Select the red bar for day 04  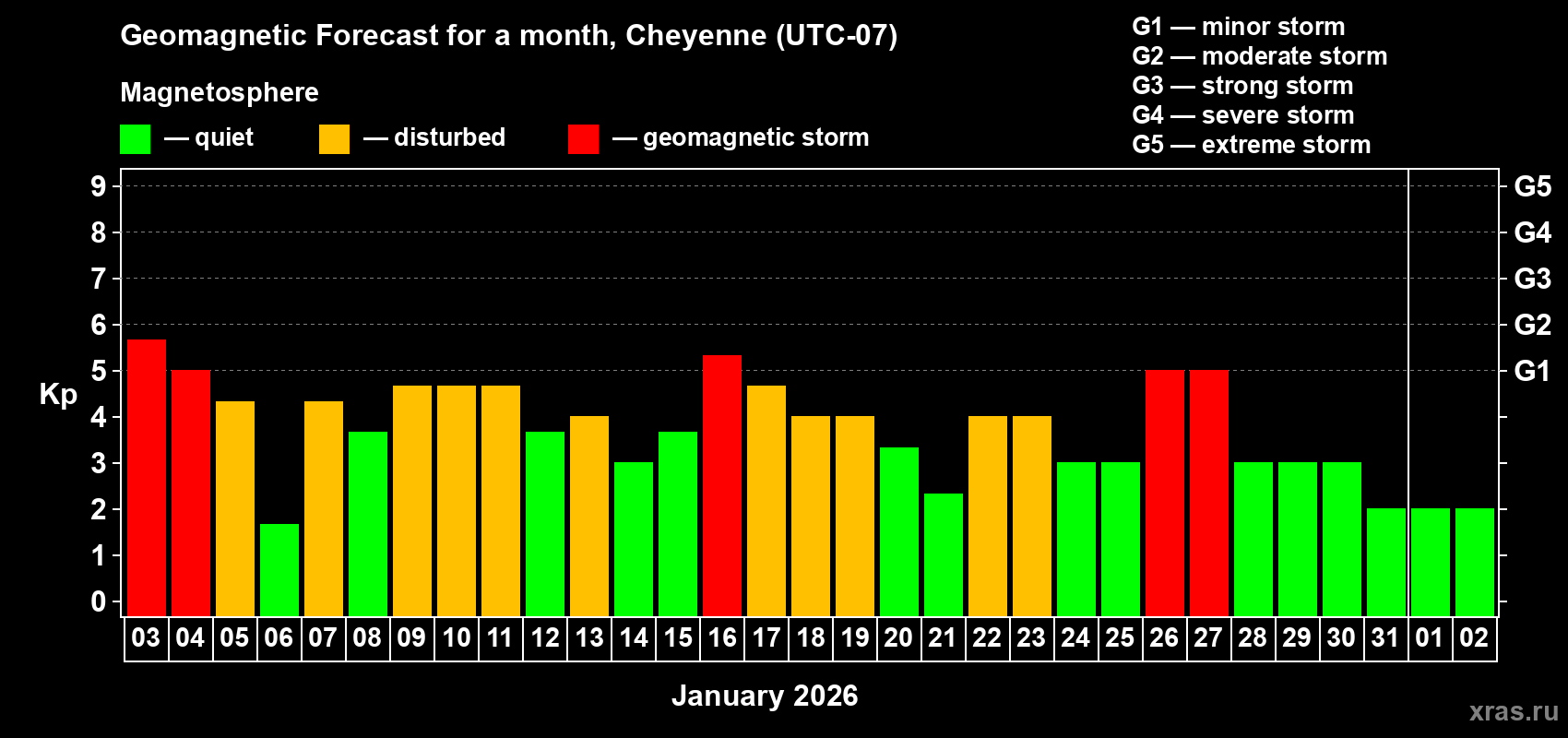coord(191,494)
